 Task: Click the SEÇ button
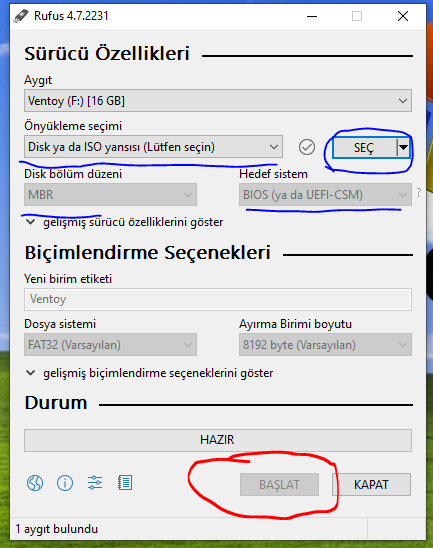365,147
